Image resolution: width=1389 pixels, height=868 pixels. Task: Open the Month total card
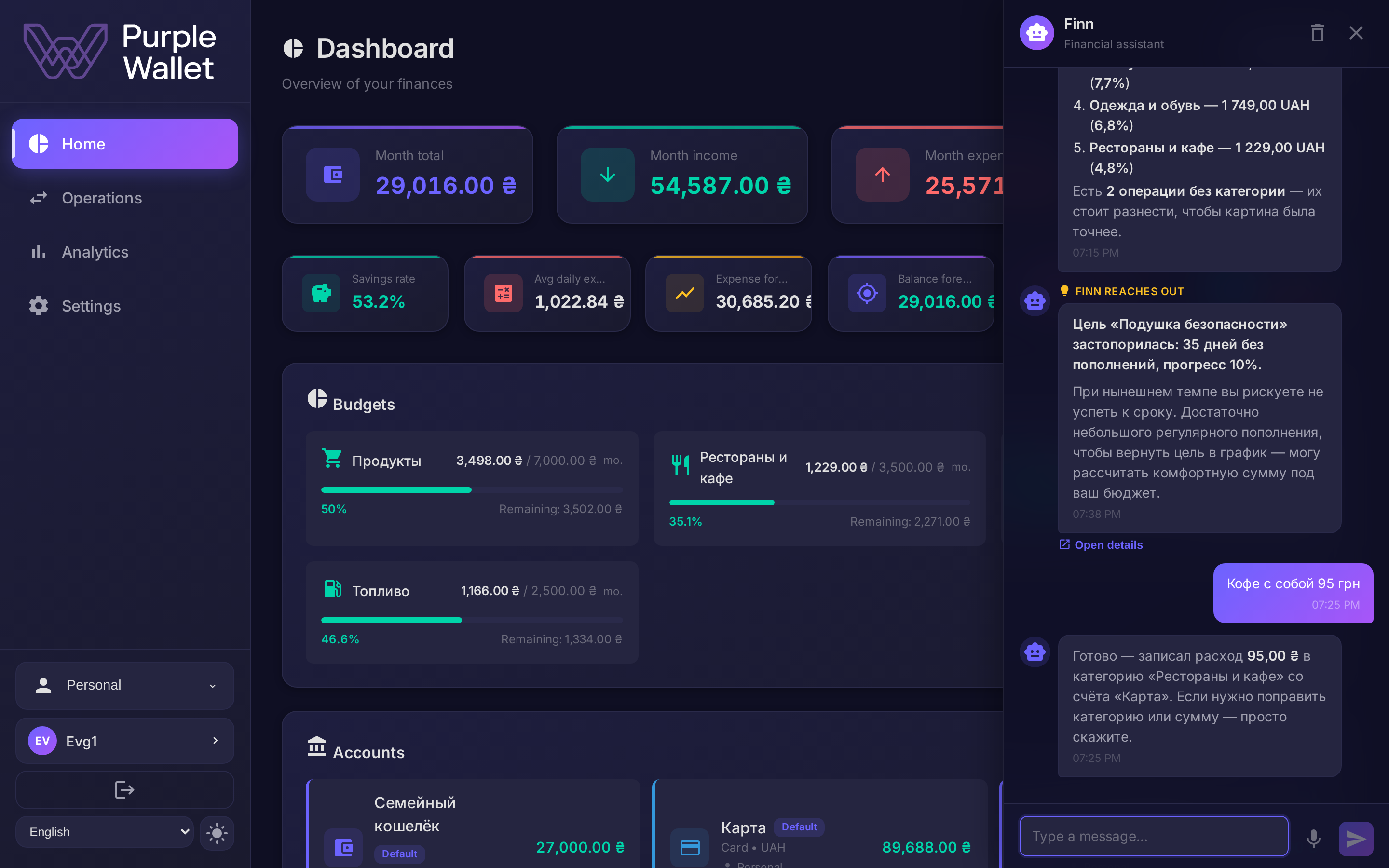[408, 175]
